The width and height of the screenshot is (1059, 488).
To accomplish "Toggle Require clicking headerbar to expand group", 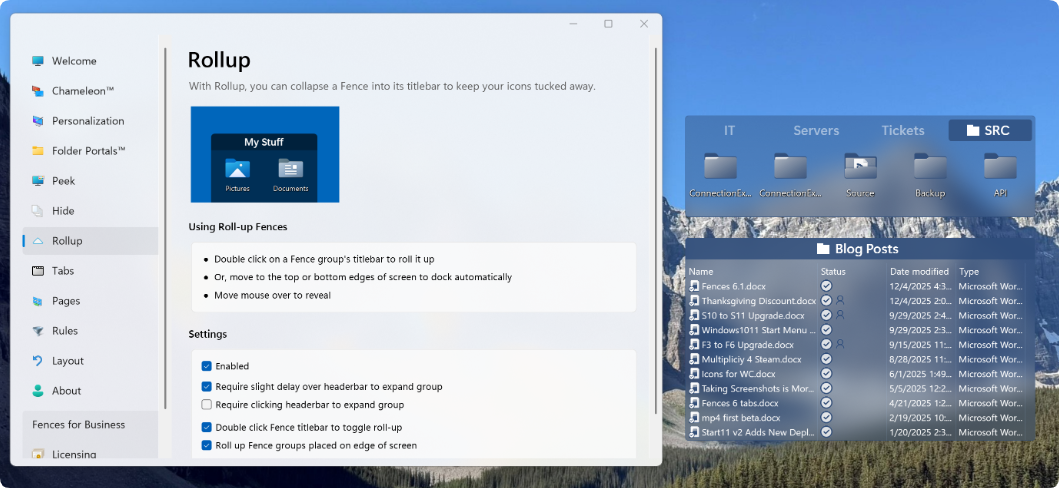I will point(207,405).
